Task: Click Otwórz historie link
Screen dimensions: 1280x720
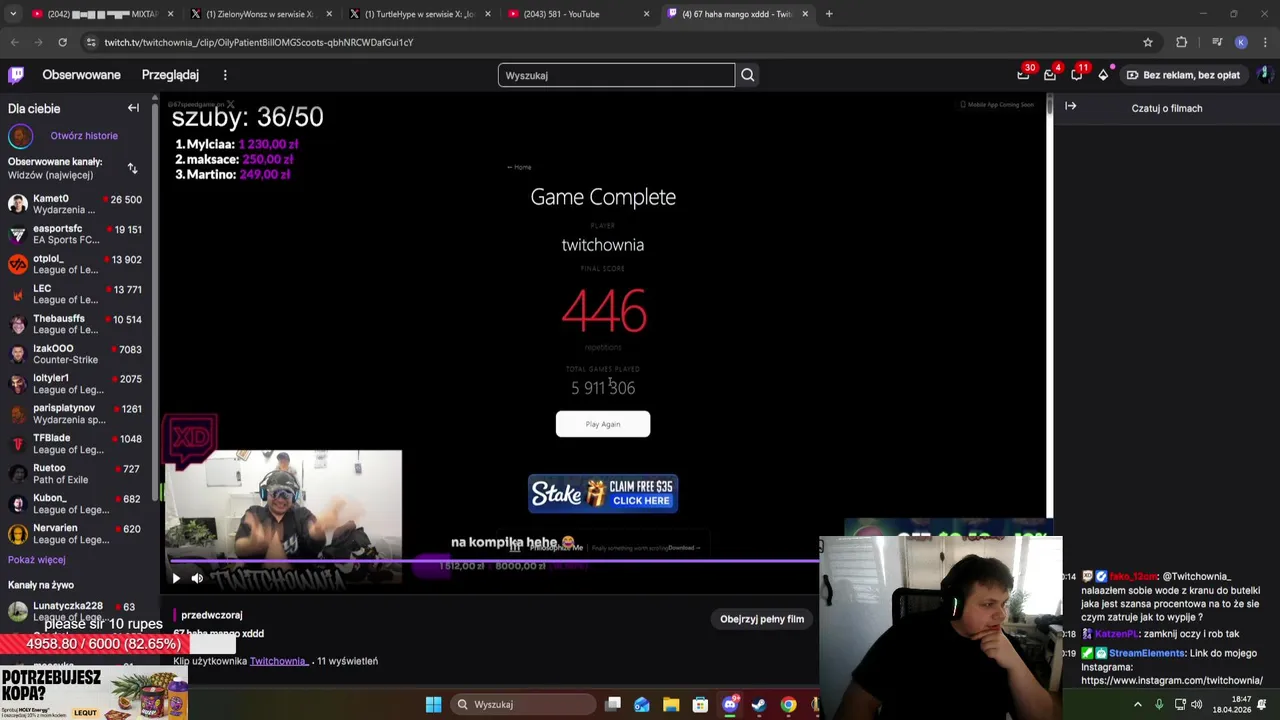Action: pos(84,136)
